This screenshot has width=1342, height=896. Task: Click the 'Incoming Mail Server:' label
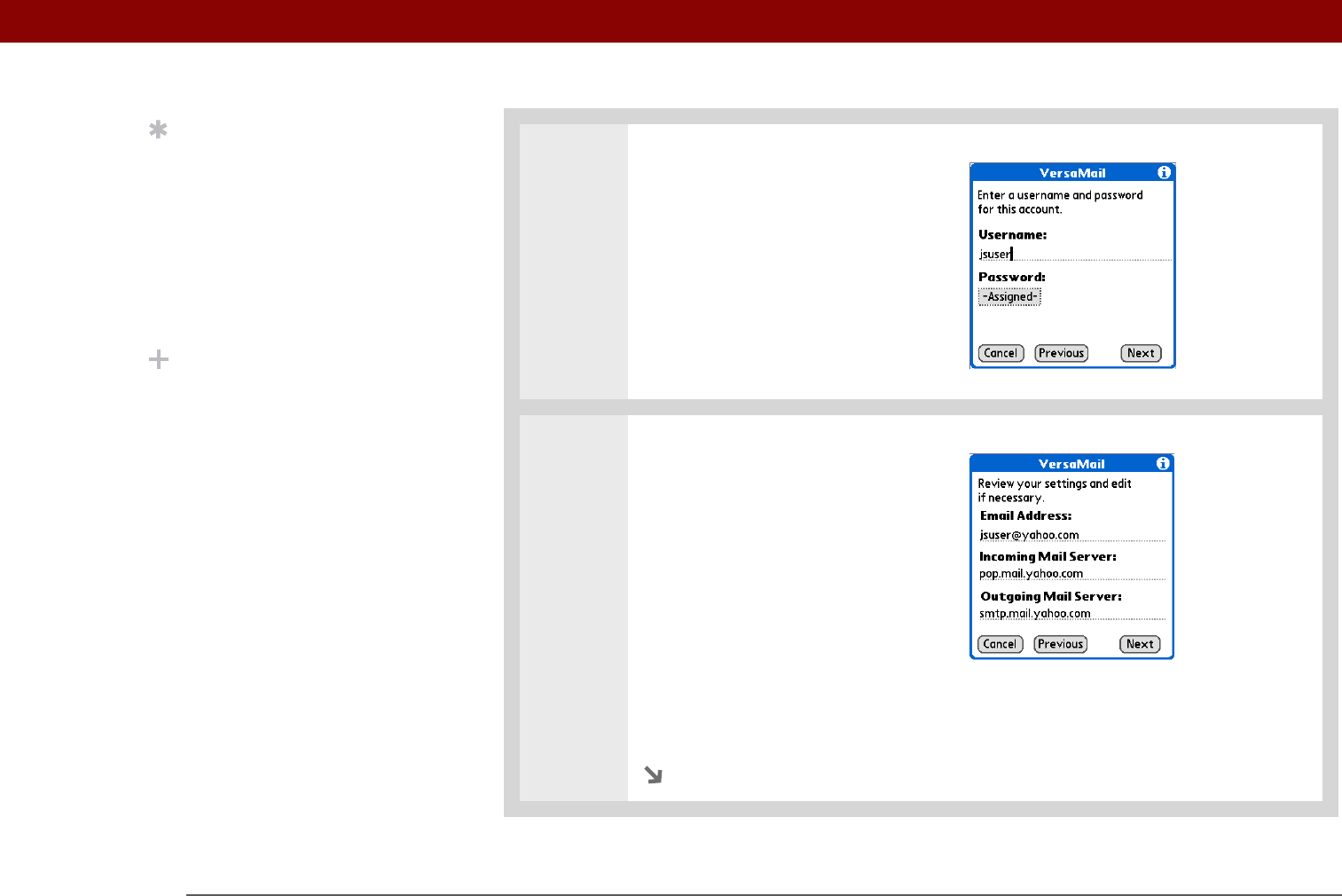(1048, 556)
